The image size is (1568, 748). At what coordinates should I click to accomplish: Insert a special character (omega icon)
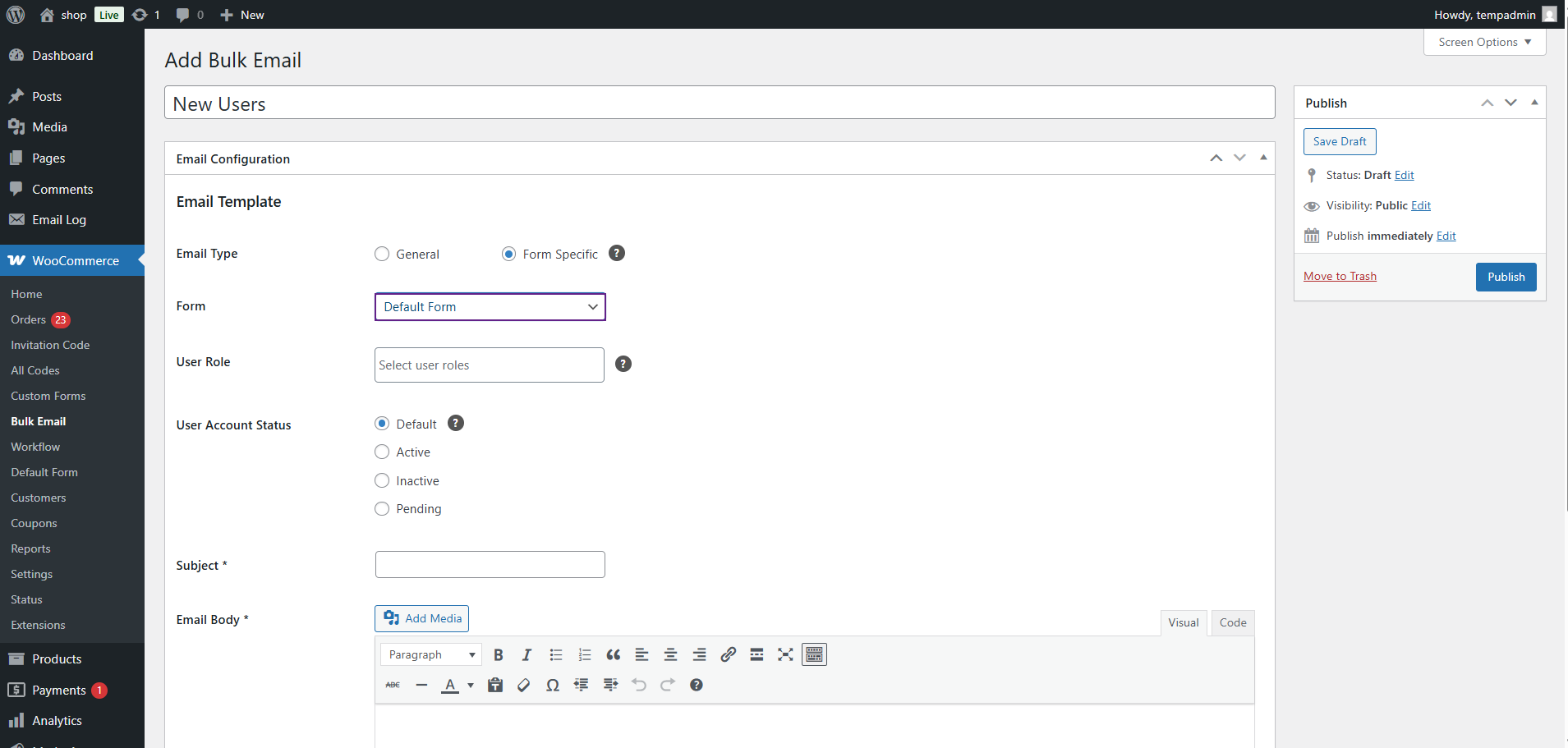click(553, 686)
